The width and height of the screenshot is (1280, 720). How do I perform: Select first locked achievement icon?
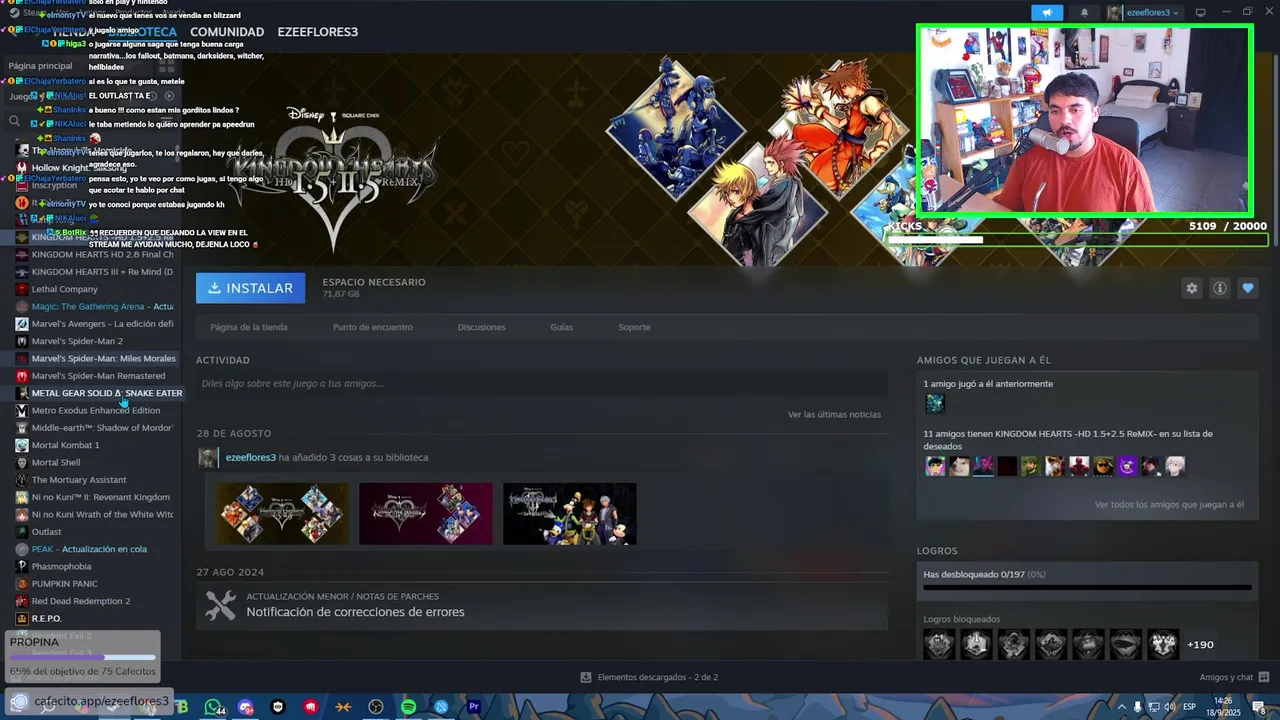939,644
